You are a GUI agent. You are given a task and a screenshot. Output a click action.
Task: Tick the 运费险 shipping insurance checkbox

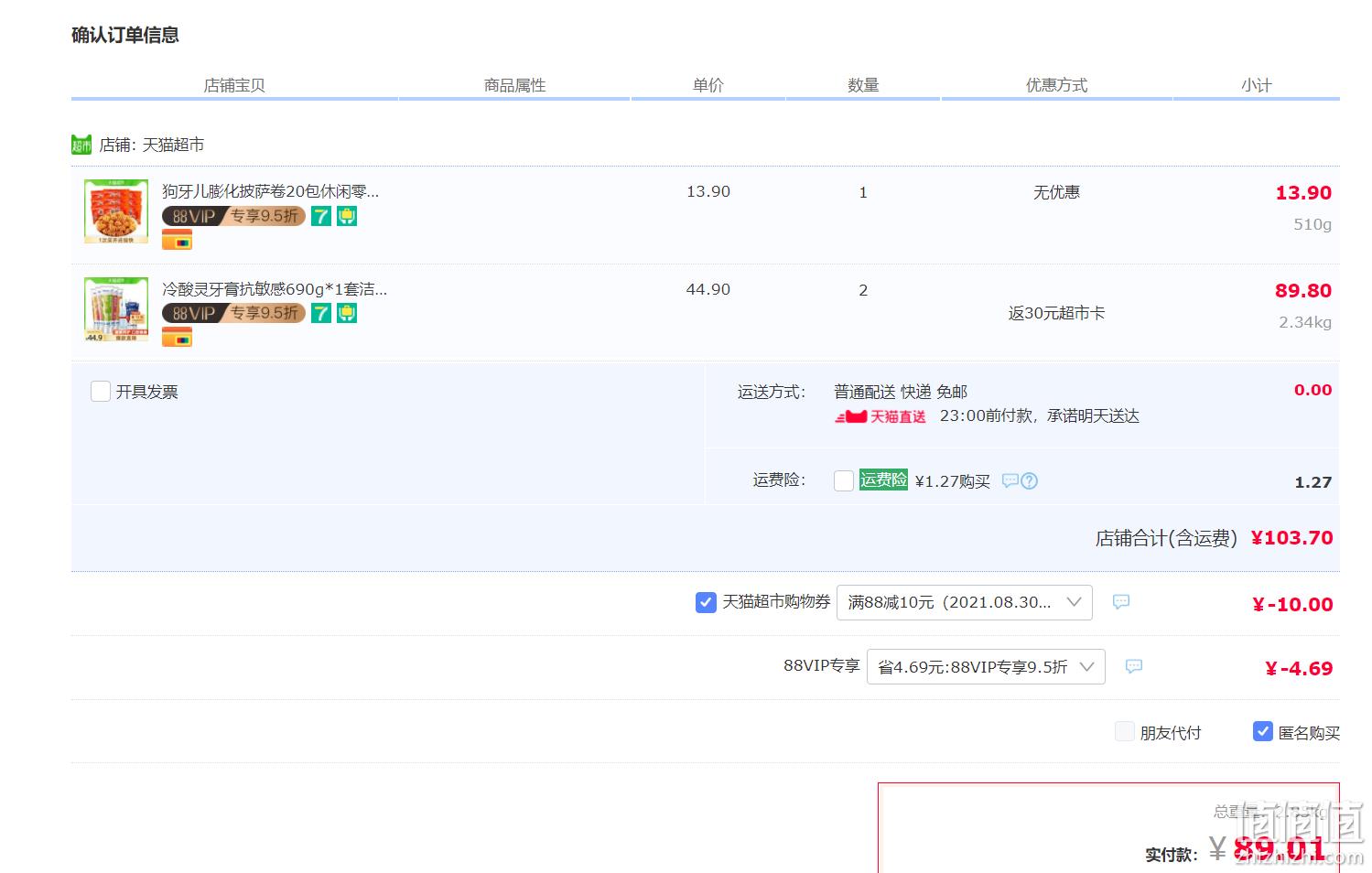click(844, 480)
